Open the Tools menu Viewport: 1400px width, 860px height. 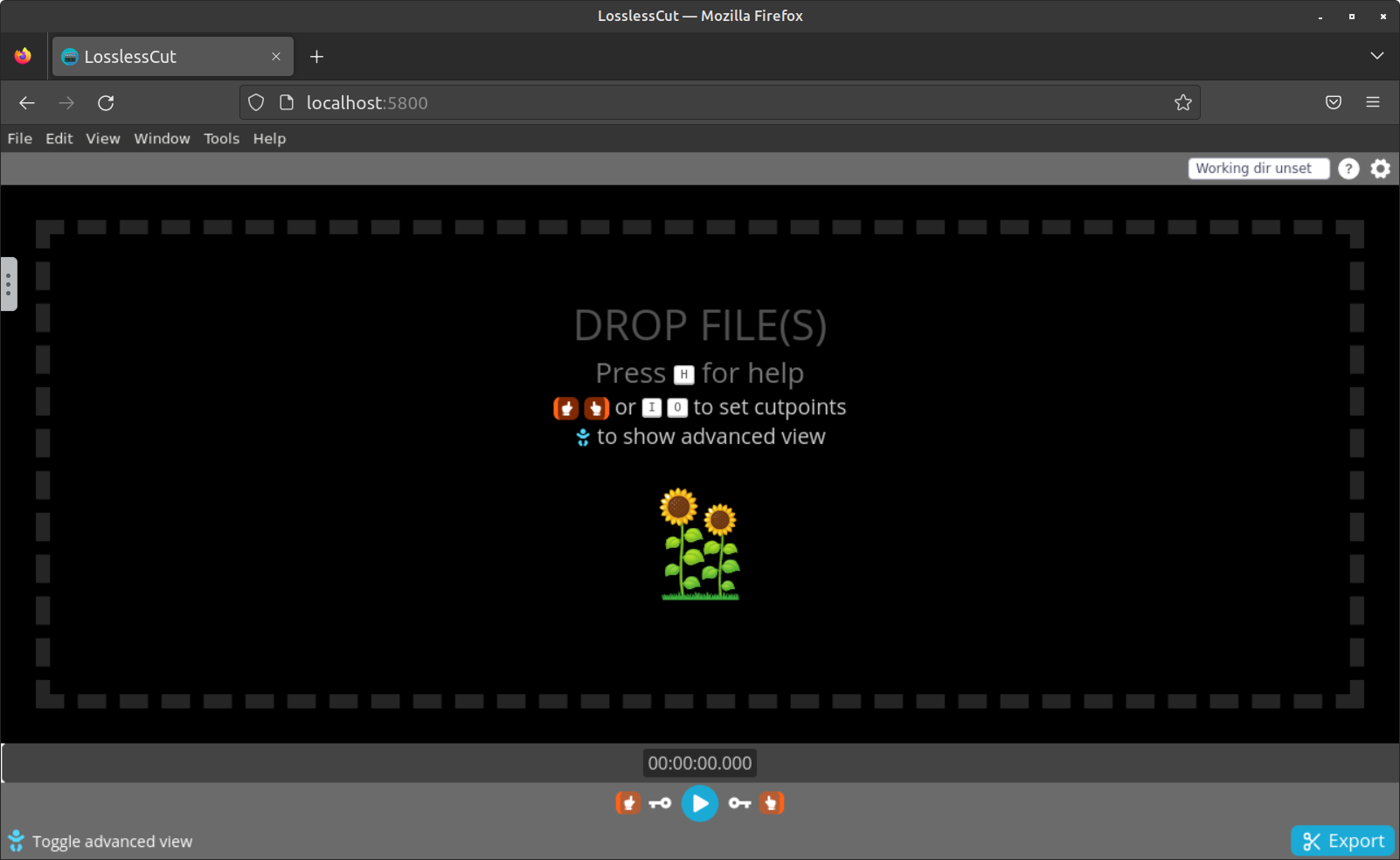221,138
